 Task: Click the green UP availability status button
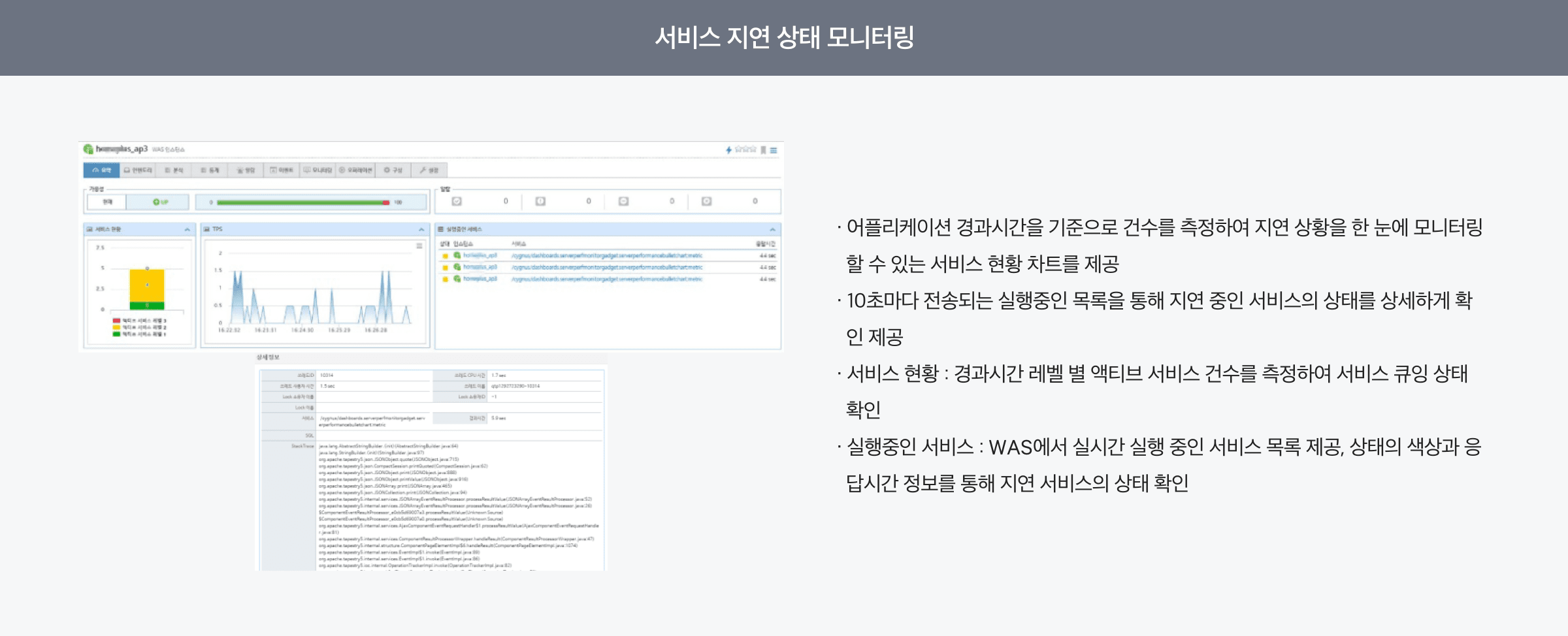[160, 202]
